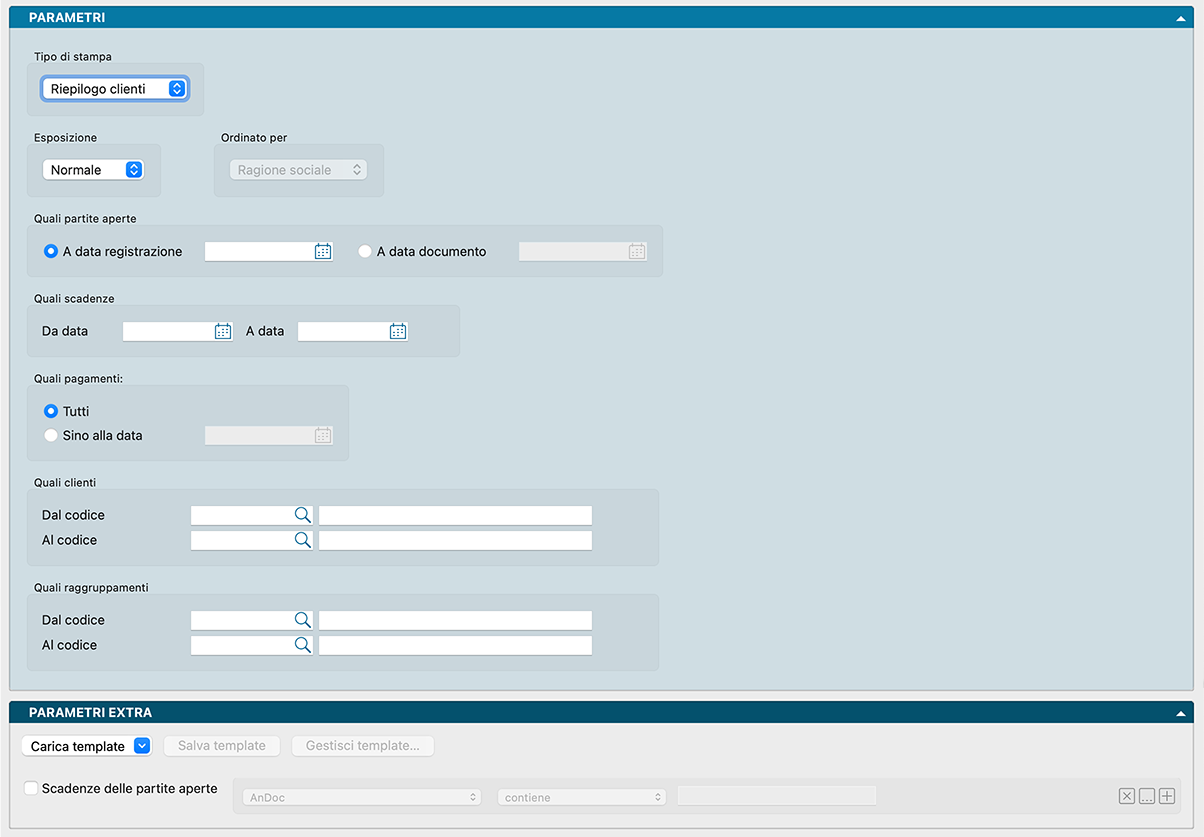Viewport: 1204px width, 837px height.
Task: Click the X icon to remove filter row
Action: 1127,796
